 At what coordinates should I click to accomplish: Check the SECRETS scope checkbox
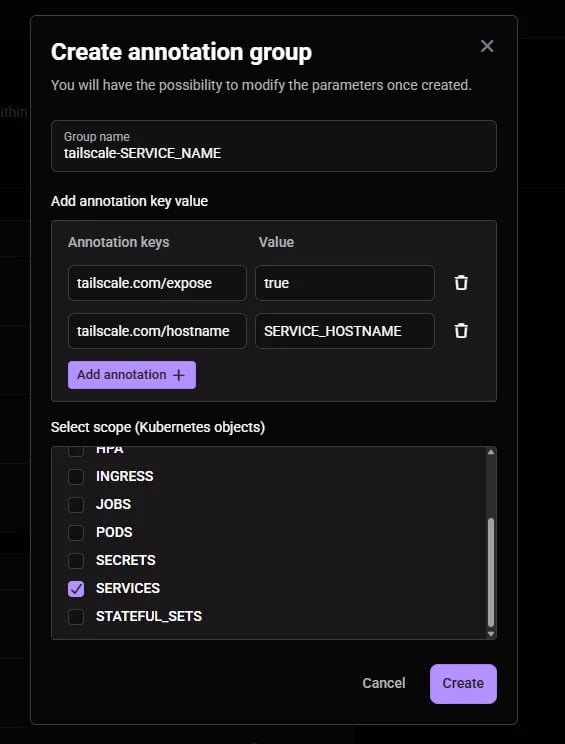click(76, 560)
